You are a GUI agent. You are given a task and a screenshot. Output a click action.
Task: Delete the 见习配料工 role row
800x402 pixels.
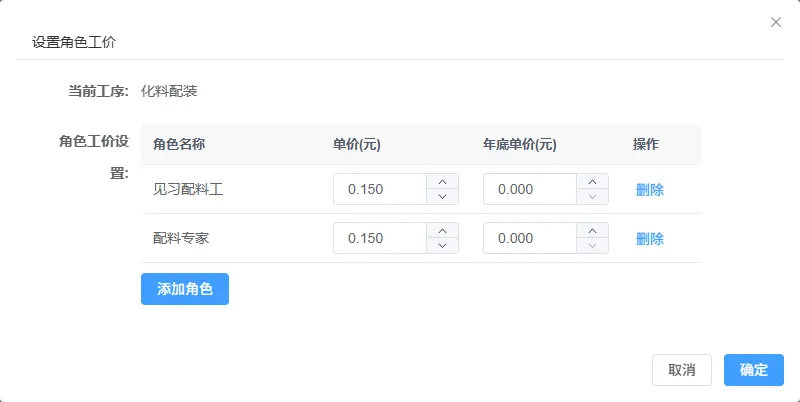click(649, 190)
